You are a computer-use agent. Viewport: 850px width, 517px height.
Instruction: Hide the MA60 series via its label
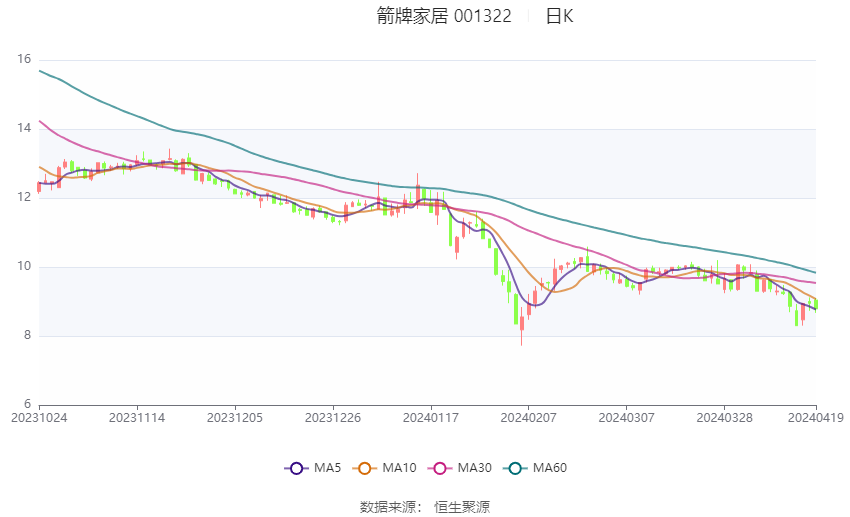[x=549, y=468]
